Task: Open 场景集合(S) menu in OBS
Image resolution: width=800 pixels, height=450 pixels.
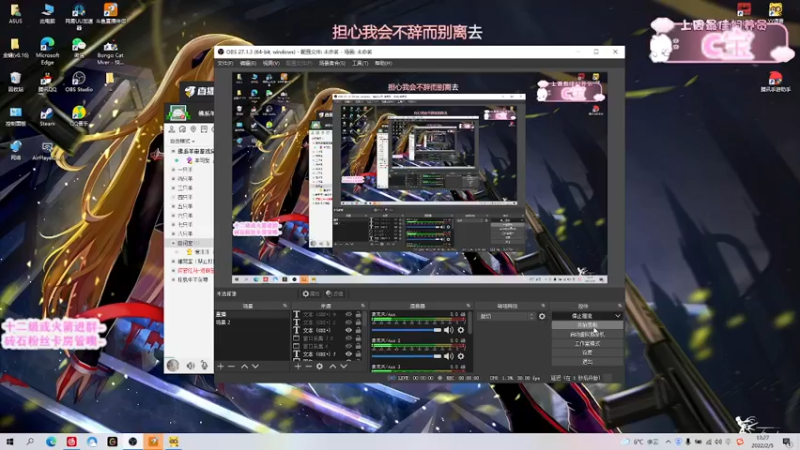Action: (x=332, y=63)
